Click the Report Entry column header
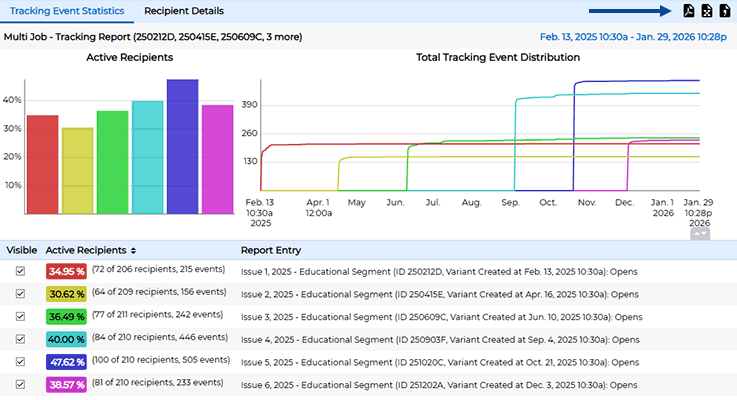This screenshot has height=400, width=737. 271,250
